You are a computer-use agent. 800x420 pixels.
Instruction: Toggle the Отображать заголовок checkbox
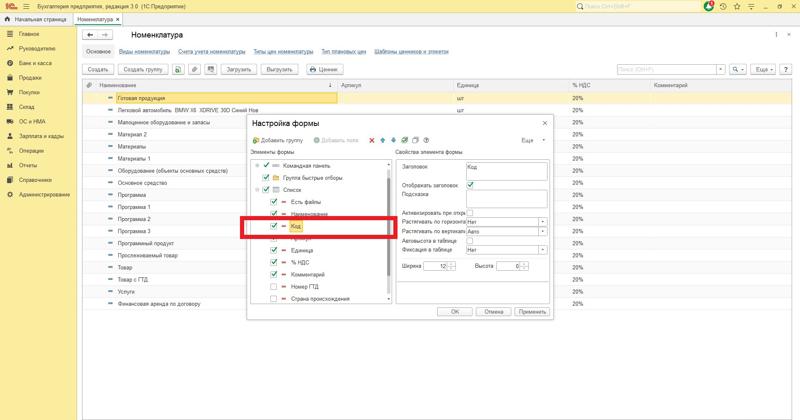pyautogui.click(x=470, y=185)
